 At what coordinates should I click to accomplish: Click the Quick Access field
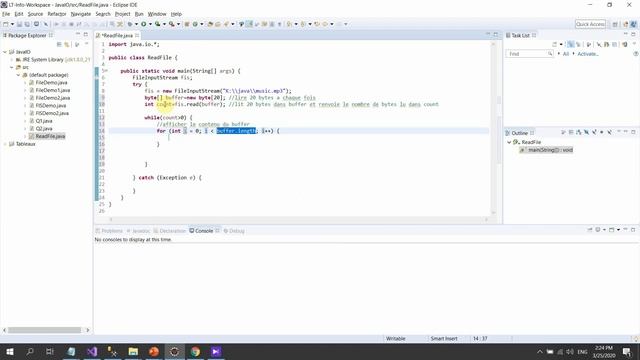[x=590, y=24]
